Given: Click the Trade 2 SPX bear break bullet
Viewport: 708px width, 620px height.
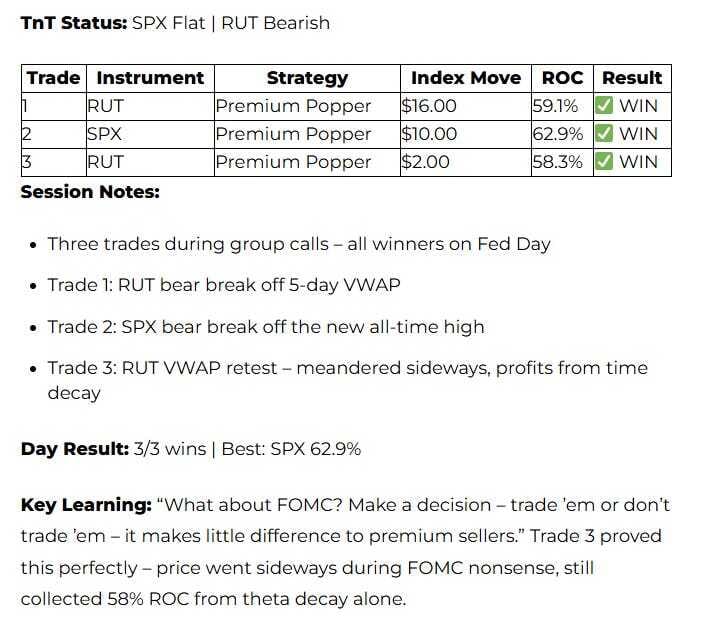Looking at the screenshot, I should pos(265,327).
